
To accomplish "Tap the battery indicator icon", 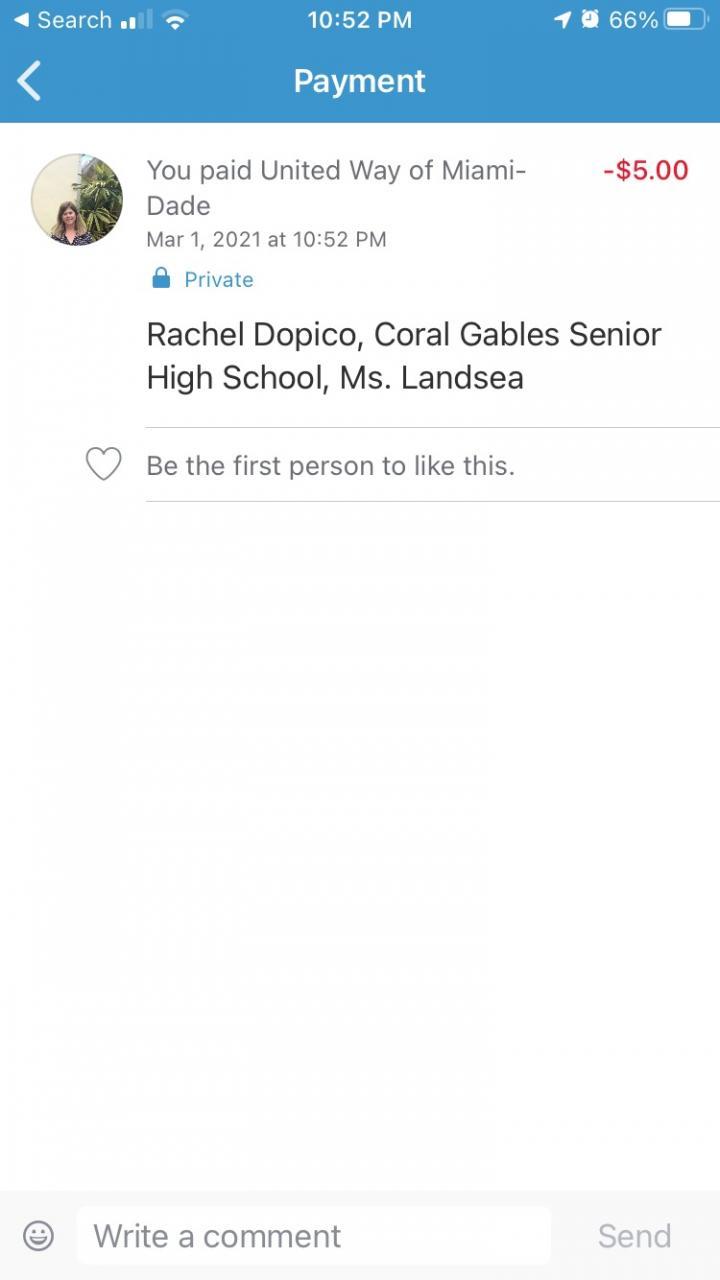I will [686, 20].
